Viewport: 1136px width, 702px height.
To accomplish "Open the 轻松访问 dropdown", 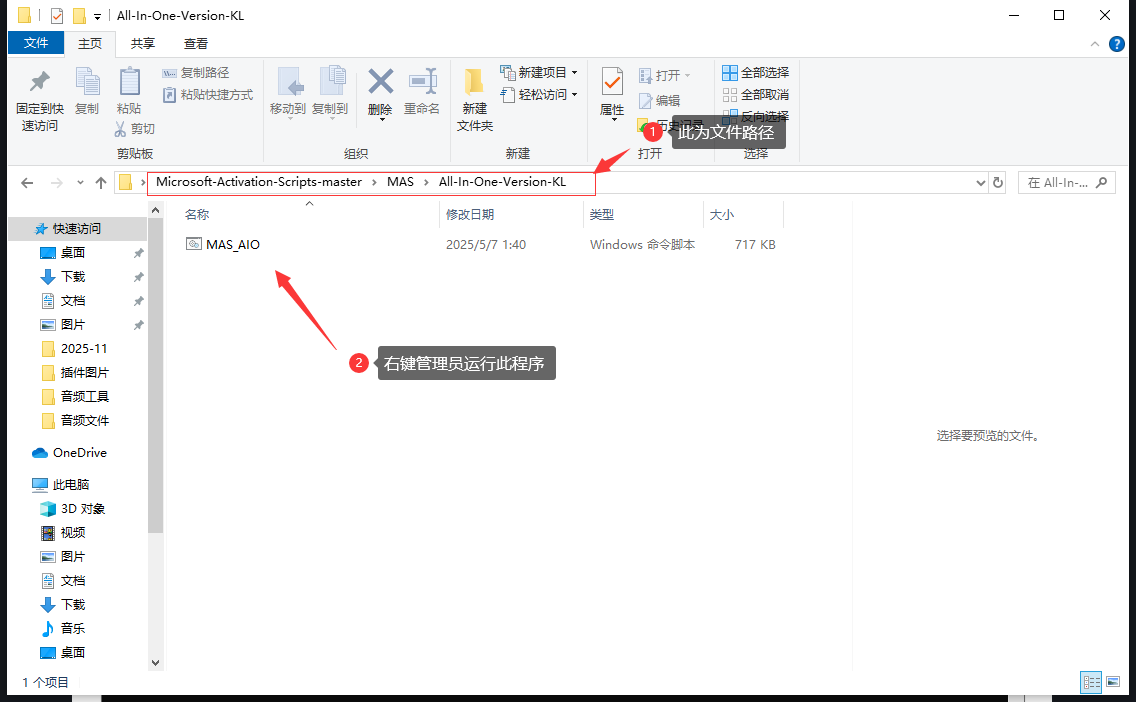I will pos(575,95).
